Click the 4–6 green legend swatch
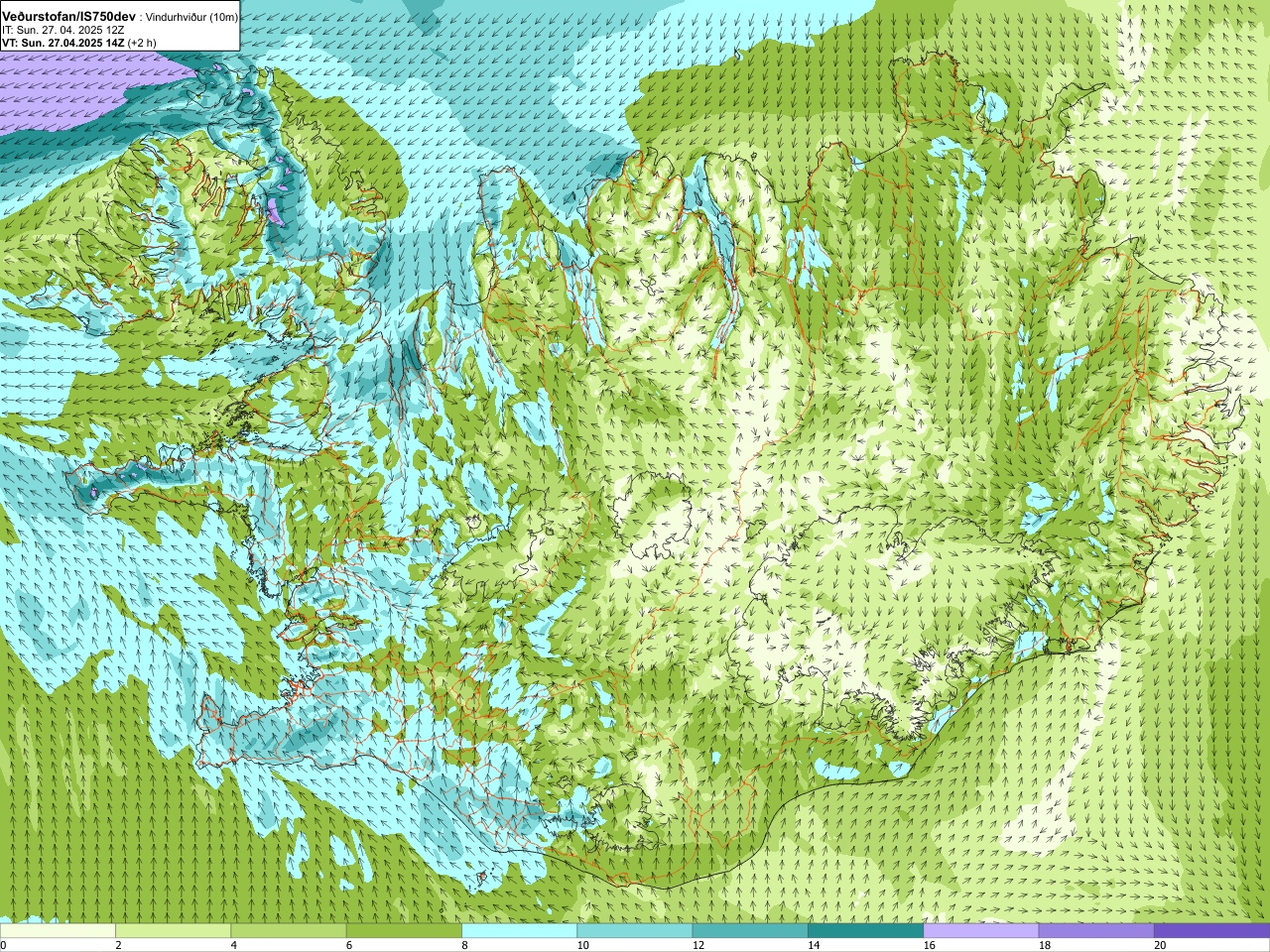 289,931
